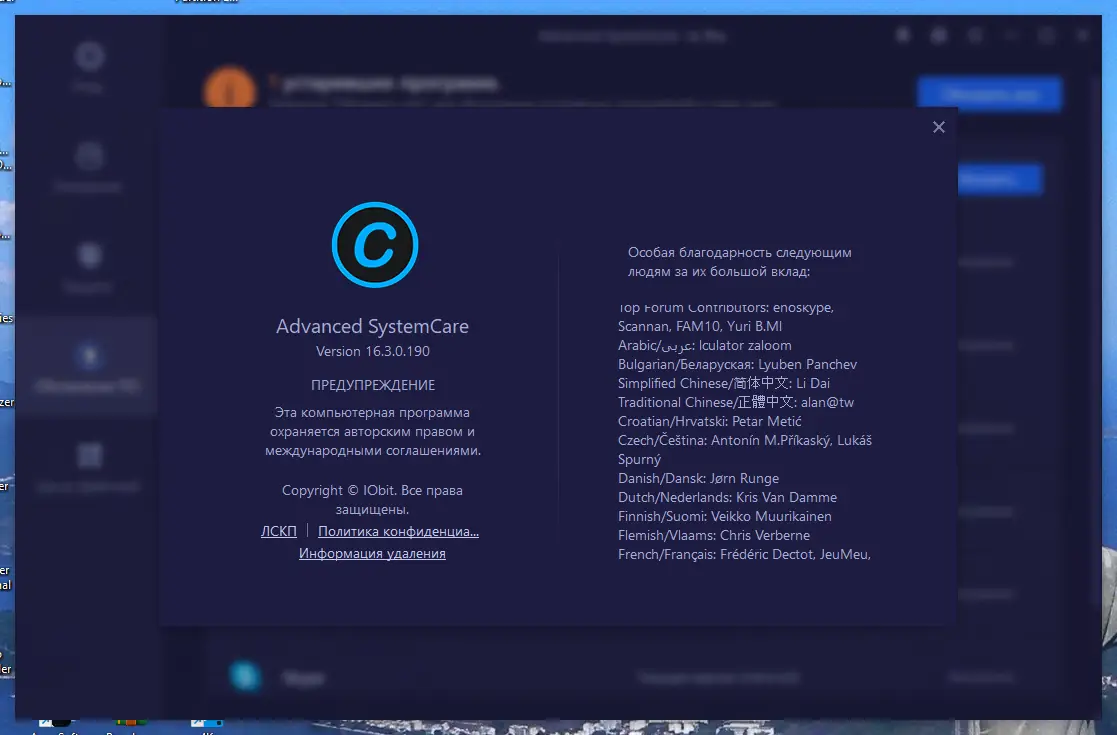
Task: Open the ЛСКП license agreement link
Action: 278,531
